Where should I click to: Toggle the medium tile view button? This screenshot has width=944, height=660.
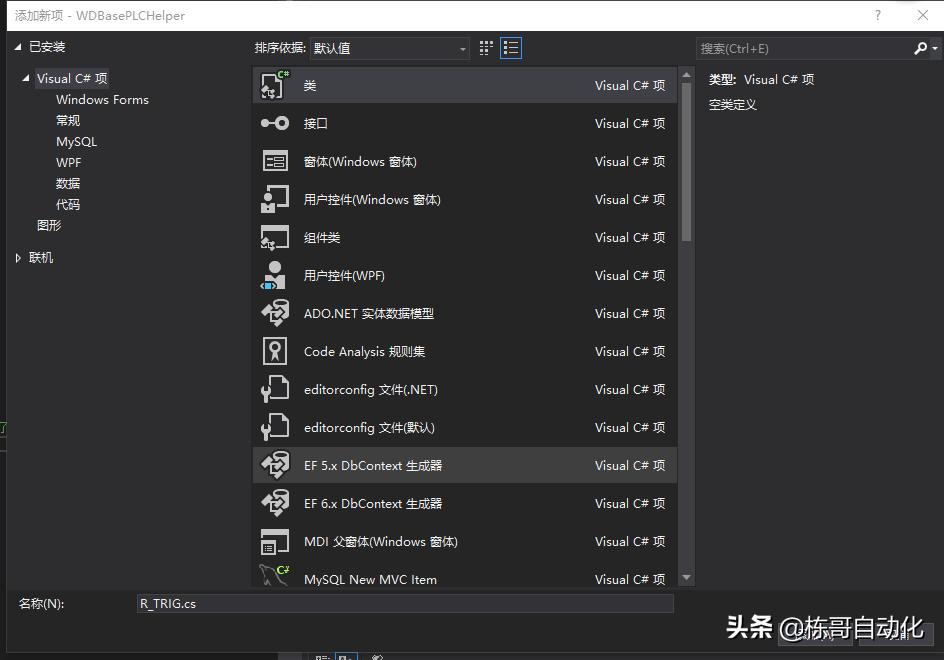486,47
